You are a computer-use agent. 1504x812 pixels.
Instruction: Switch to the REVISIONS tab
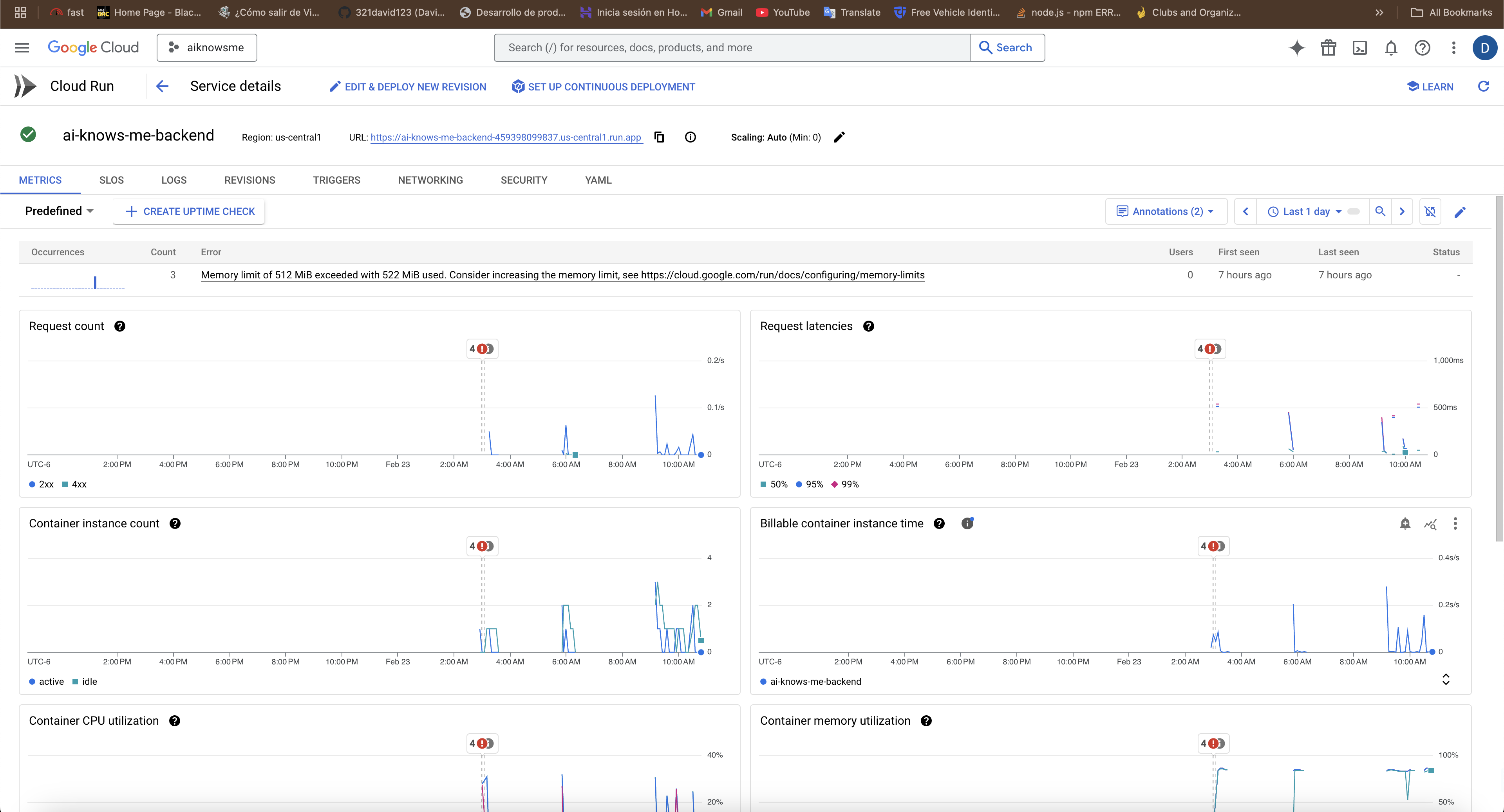click(249, 180)
